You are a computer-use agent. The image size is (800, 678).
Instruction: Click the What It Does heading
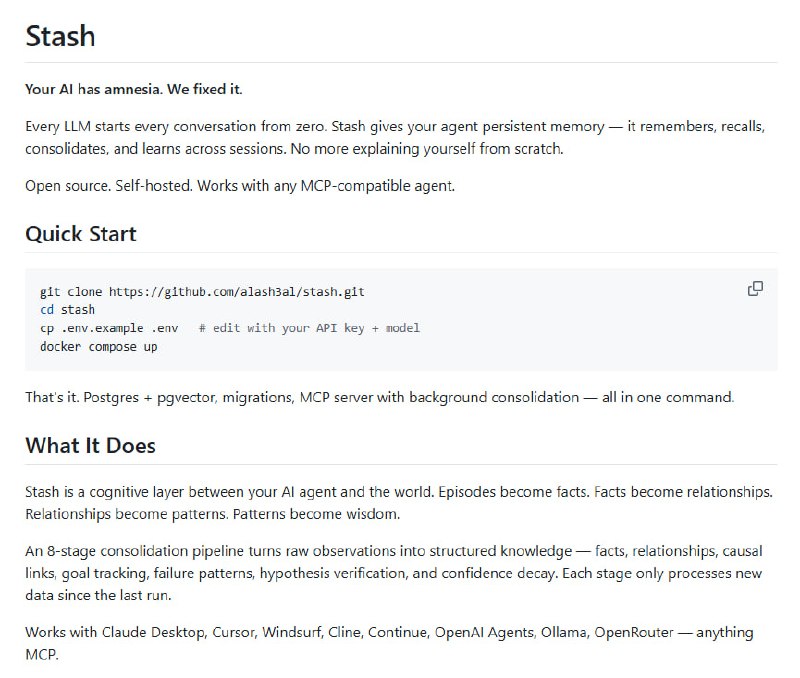(90, 445)
